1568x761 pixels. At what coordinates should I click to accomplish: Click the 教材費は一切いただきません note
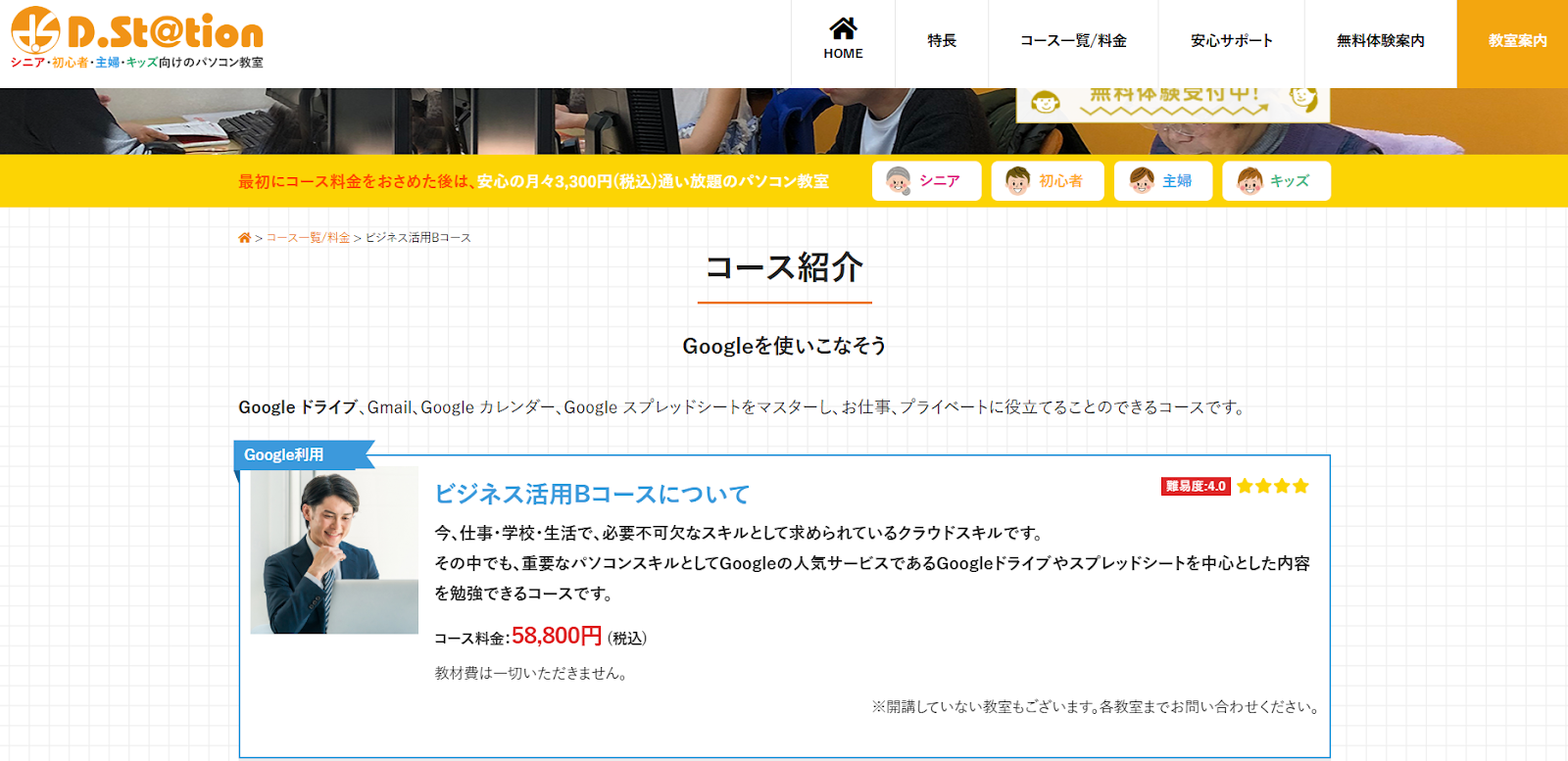click(x=530, y=673)
